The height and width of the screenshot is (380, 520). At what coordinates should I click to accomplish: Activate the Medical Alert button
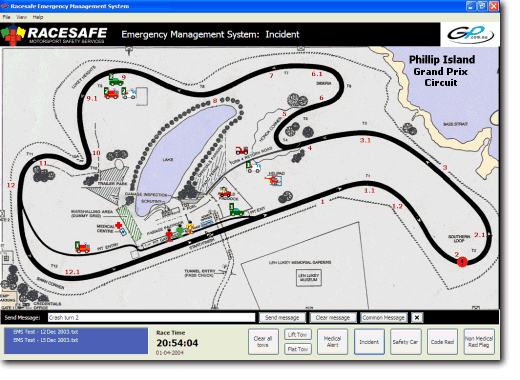coord(332,342)
